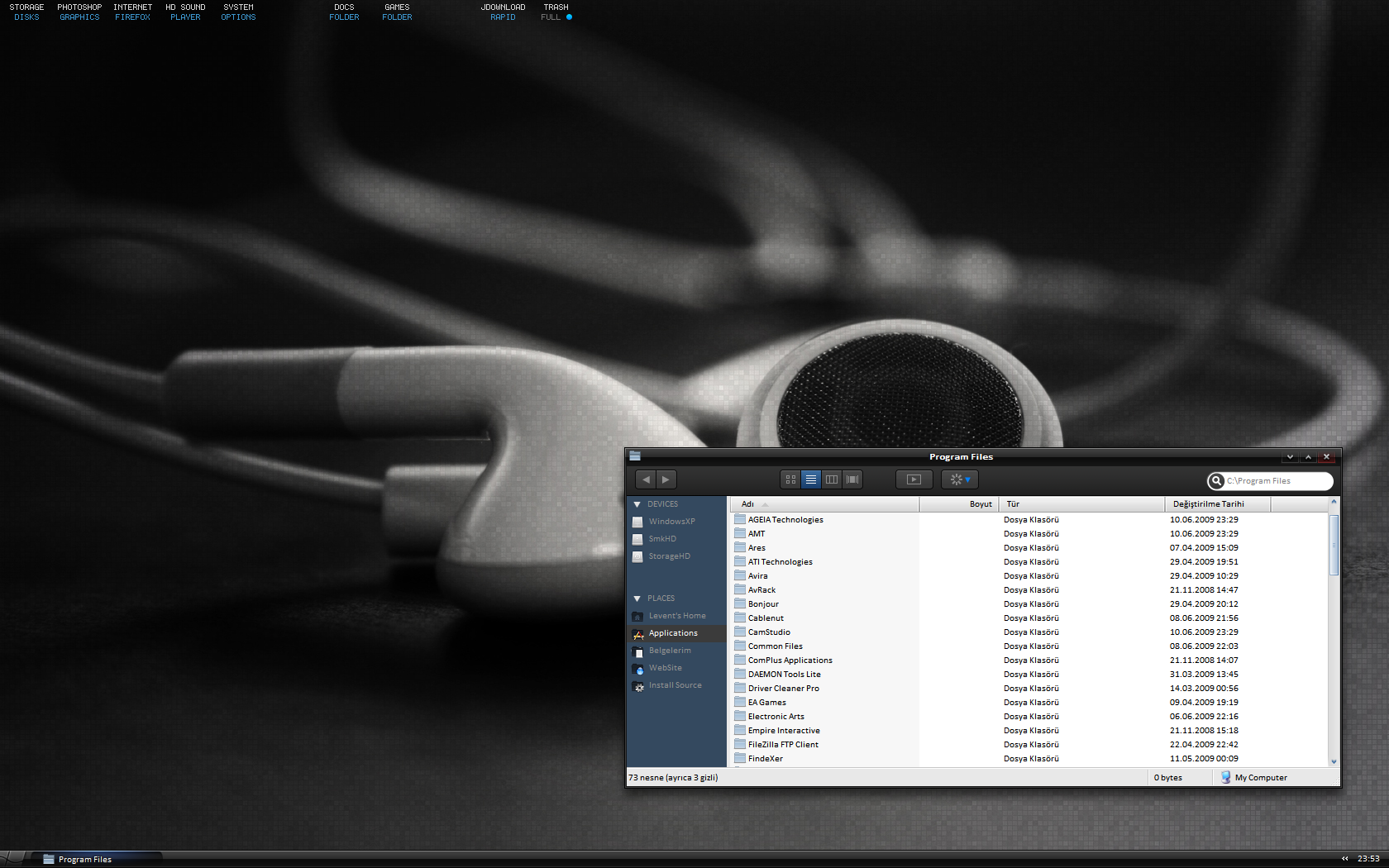Viewport: 1389px width, 868px height.
Task: Select the CamStudio folder icon
Action: 740,632
